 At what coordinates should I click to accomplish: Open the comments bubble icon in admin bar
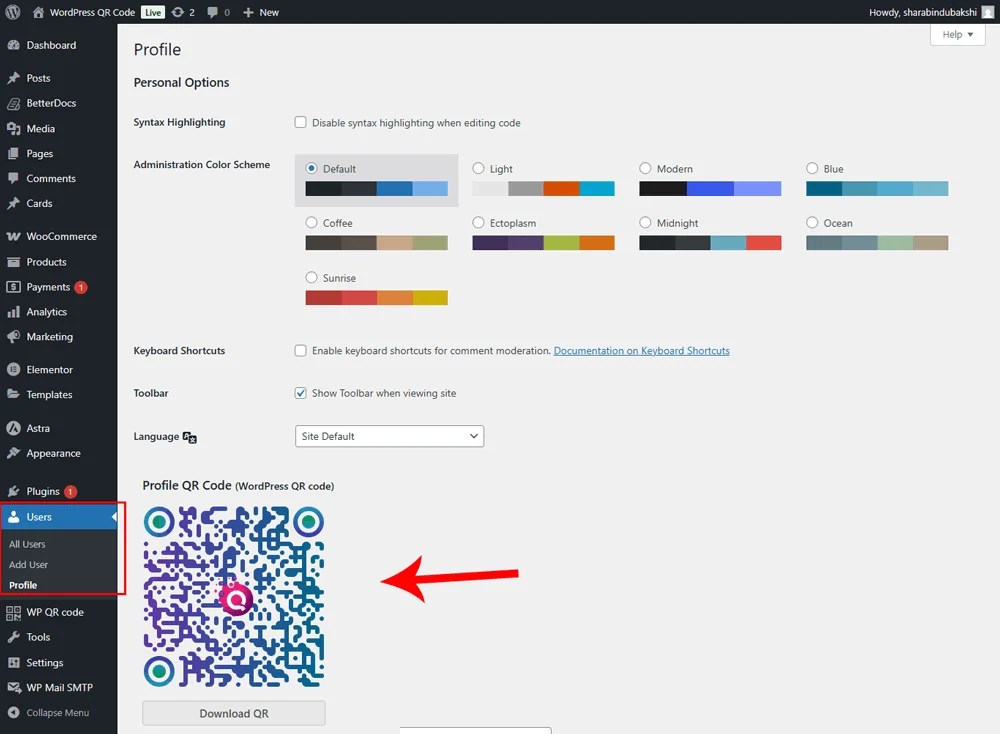[x=212, y=12]
